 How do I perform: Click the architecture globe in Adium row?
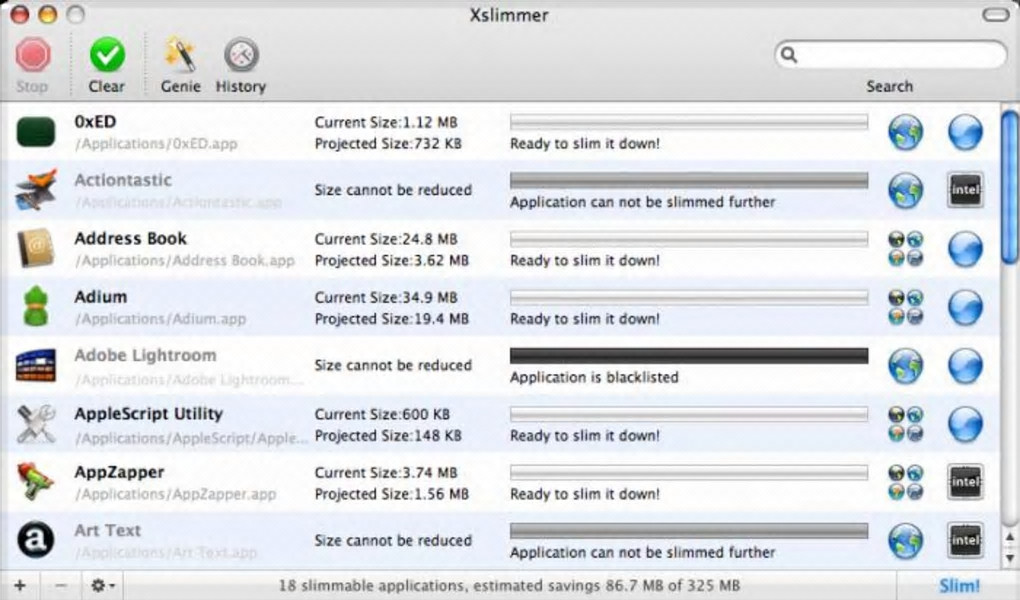(x=965, y=307)
